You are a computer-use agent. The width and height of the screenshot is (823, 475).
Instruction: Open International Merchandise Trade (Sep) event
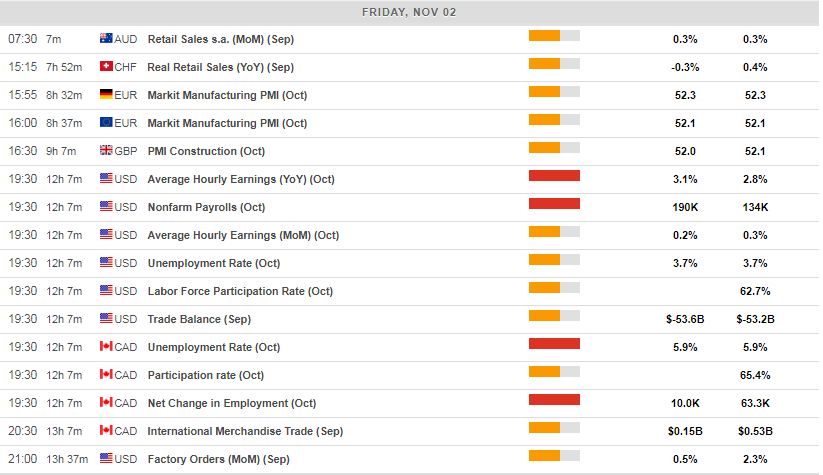coord(245,431)
